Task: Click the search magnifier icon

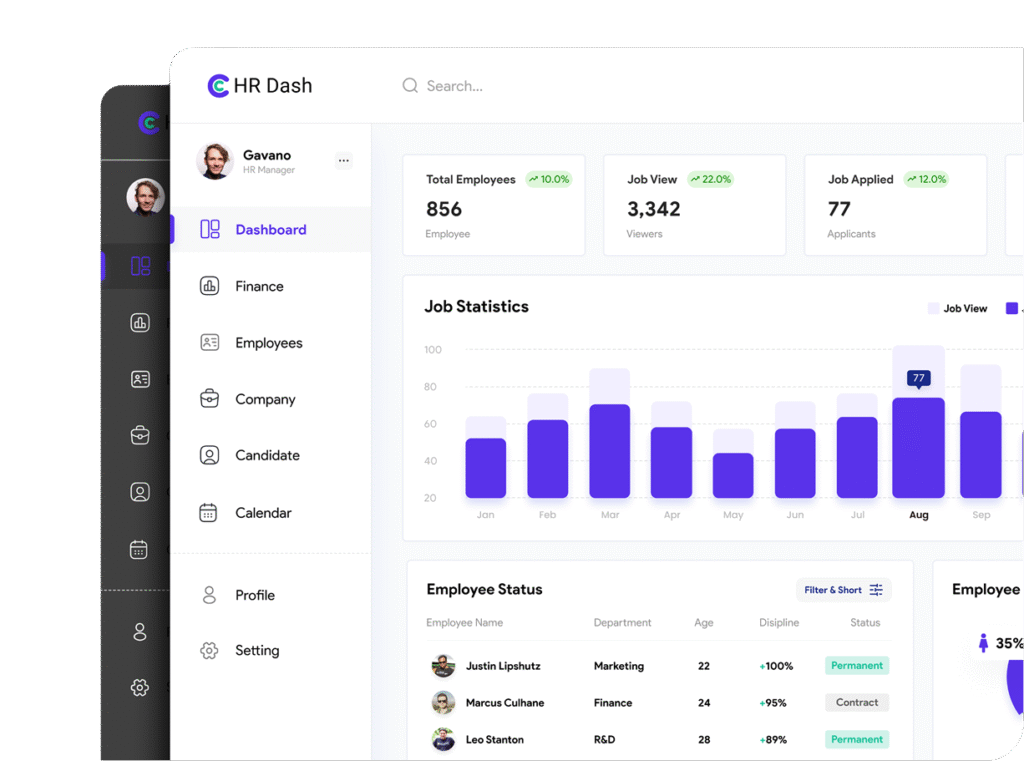Action: coord(410,86)
